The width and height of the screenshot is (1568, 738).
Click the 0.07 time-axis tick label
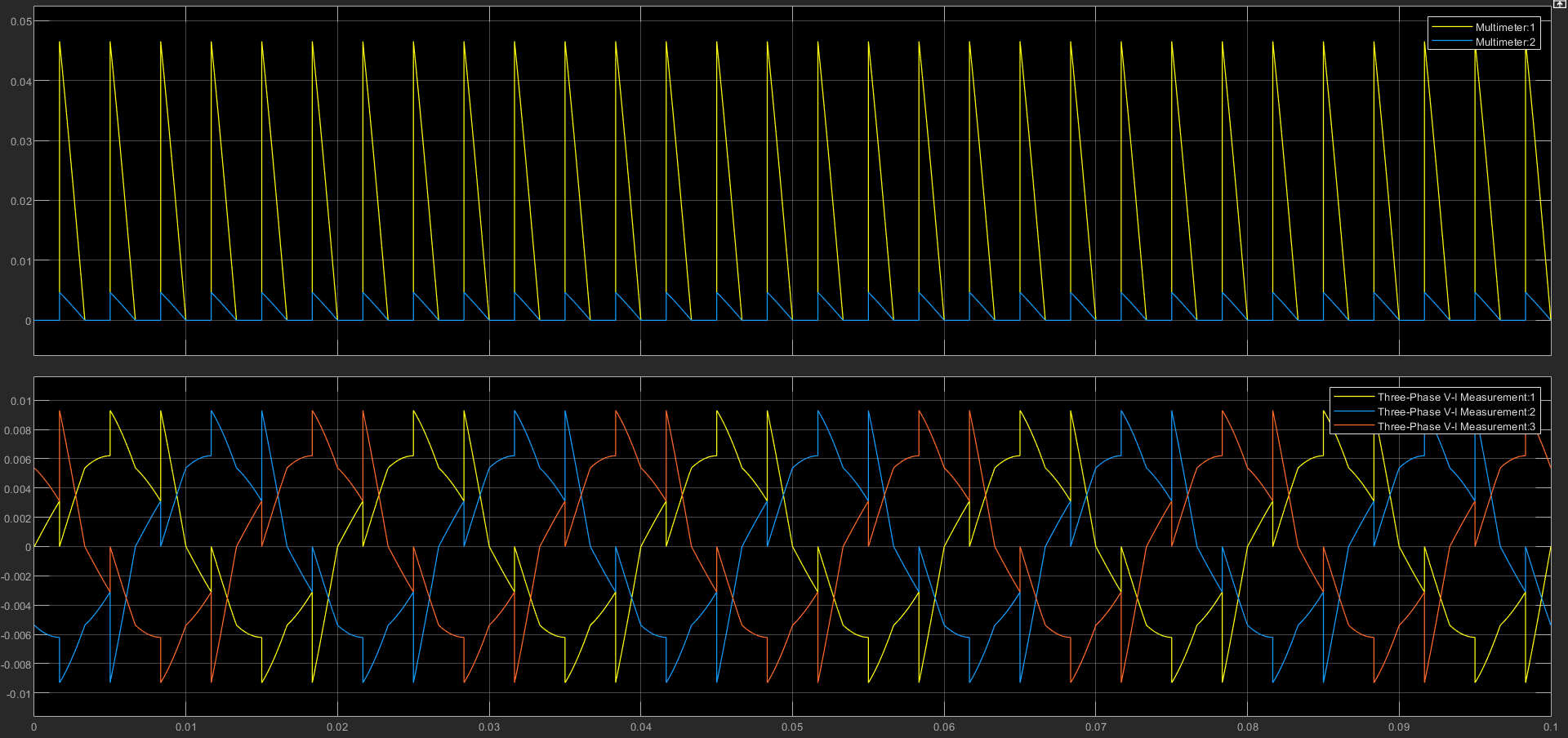1096,727
